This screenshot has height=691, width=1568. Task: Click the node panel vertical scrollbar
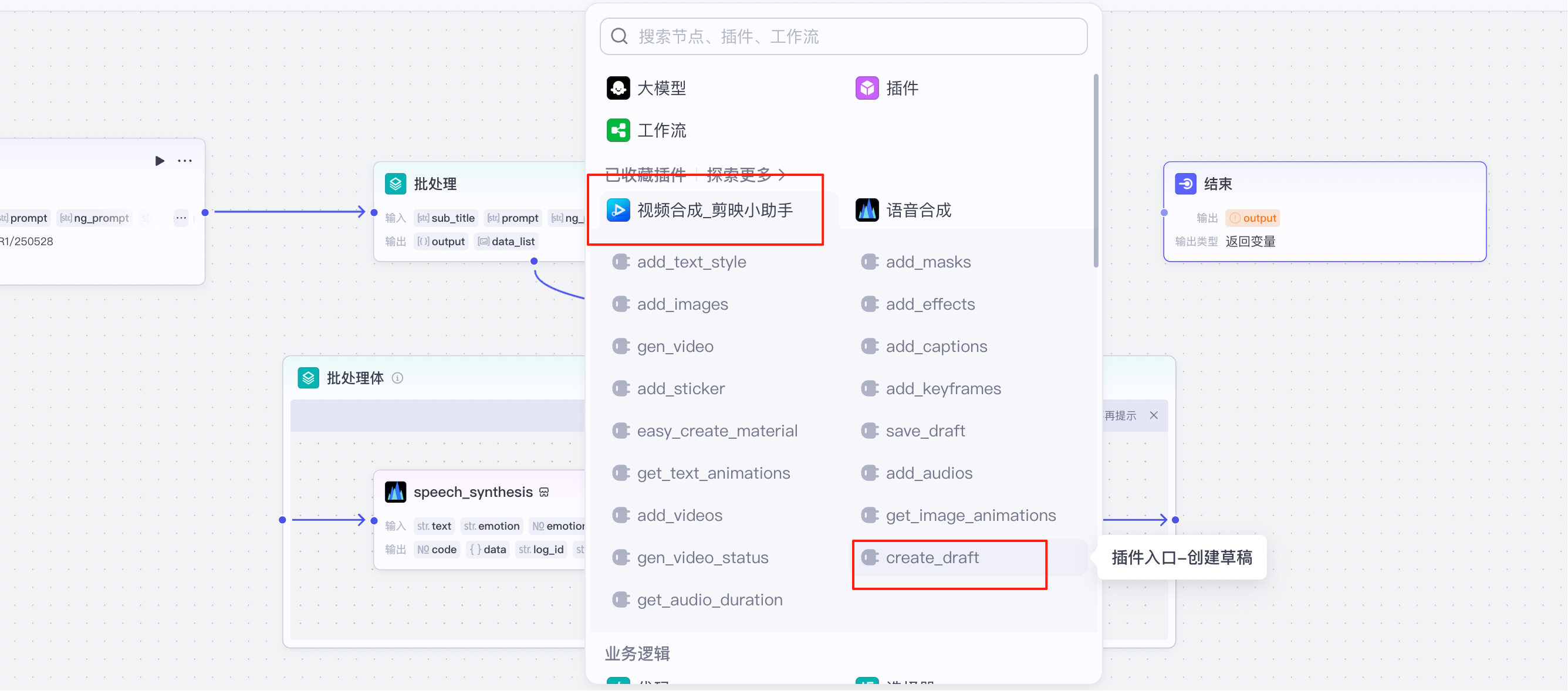tap(1096, 170)
